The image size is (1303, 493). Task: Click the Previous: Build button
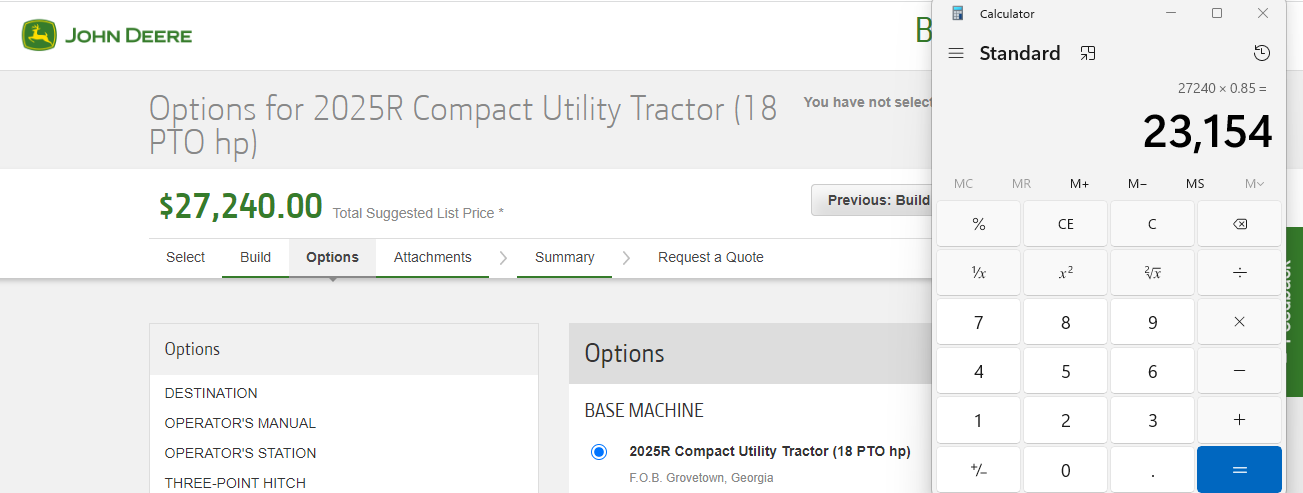click(872, 200)
